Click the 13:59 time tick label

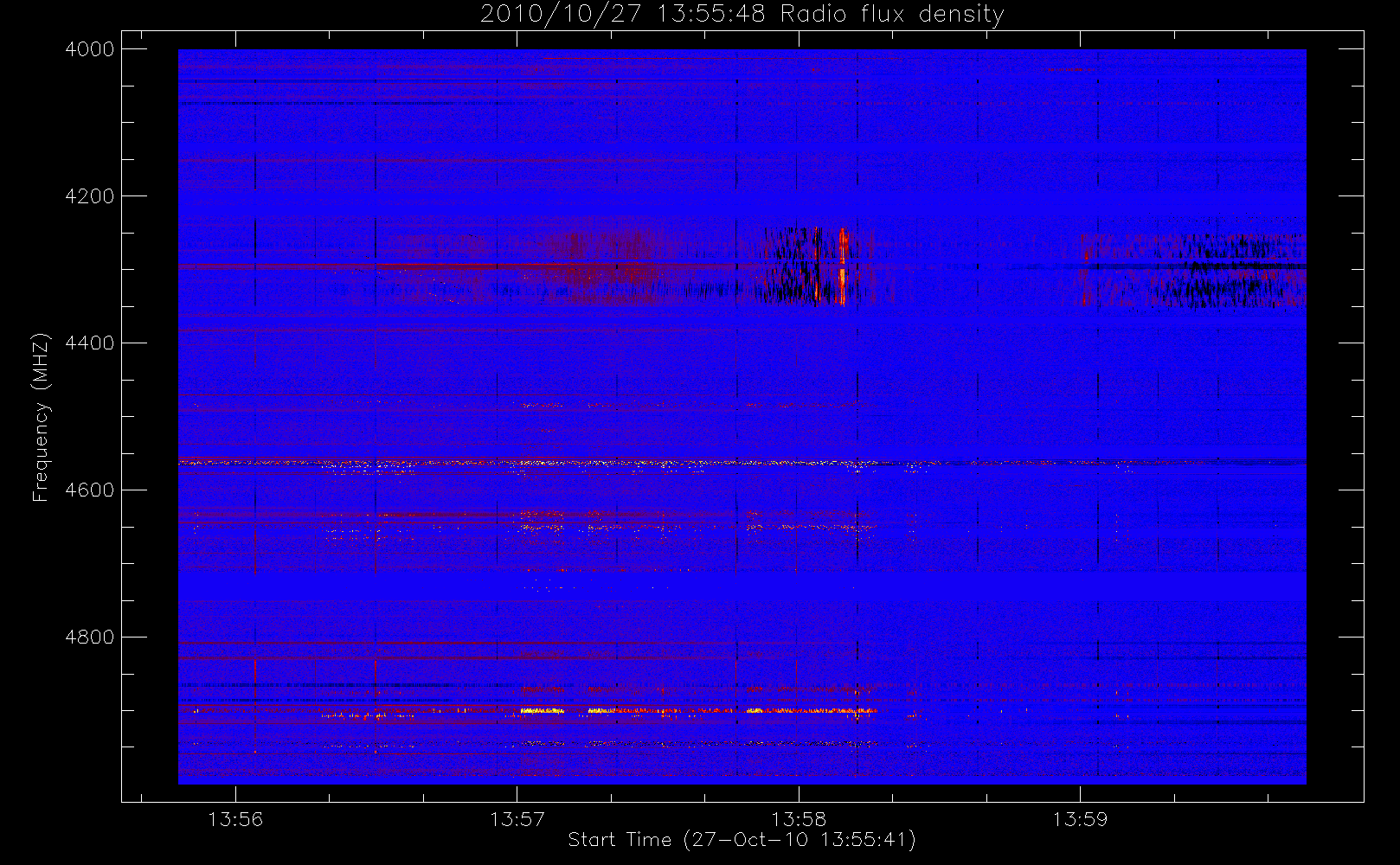(1080, 819)
